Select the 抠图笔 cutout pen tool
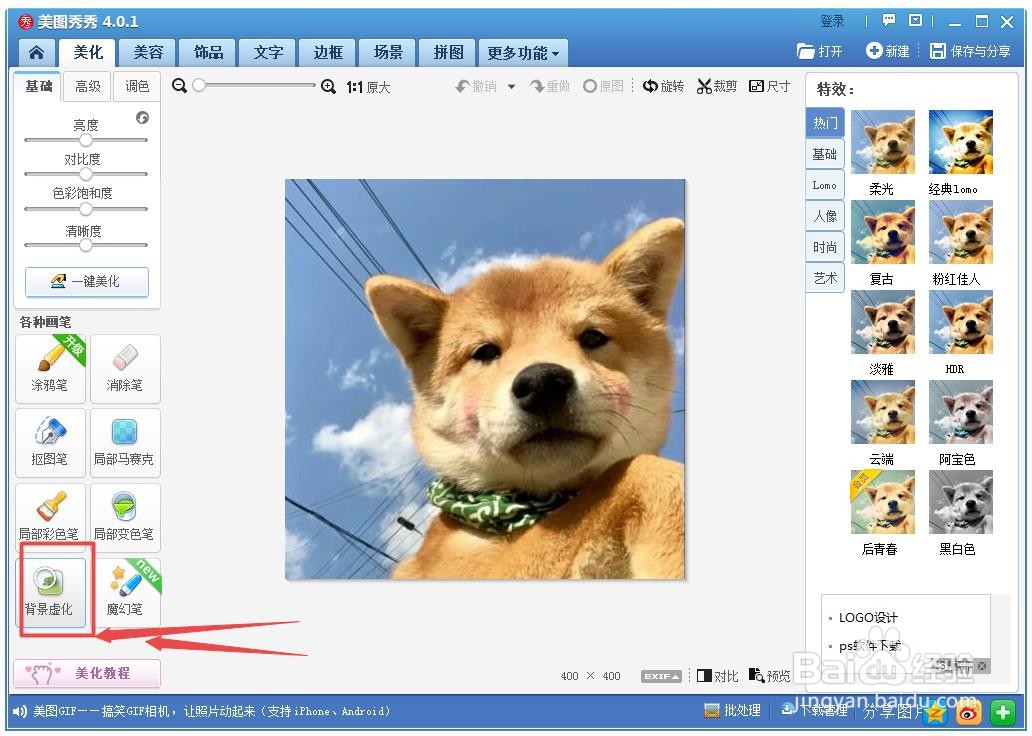 coord(50,442)
